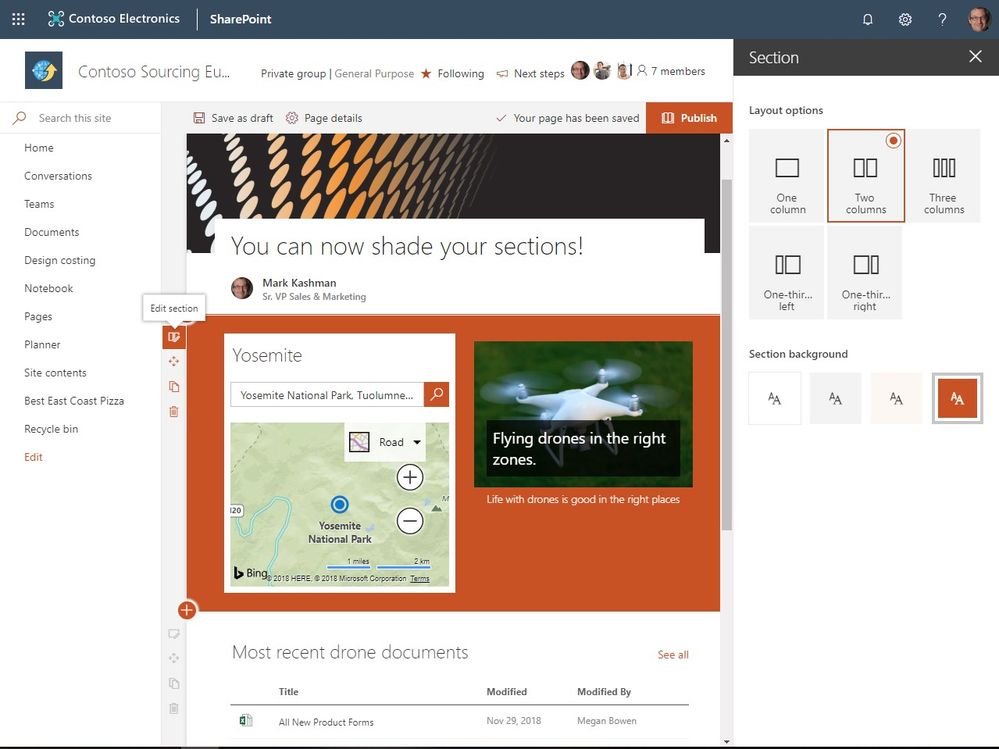The width and height of the screenshot is (999, 749).
Task: Choose the white section background
Action: coord(774,398)
